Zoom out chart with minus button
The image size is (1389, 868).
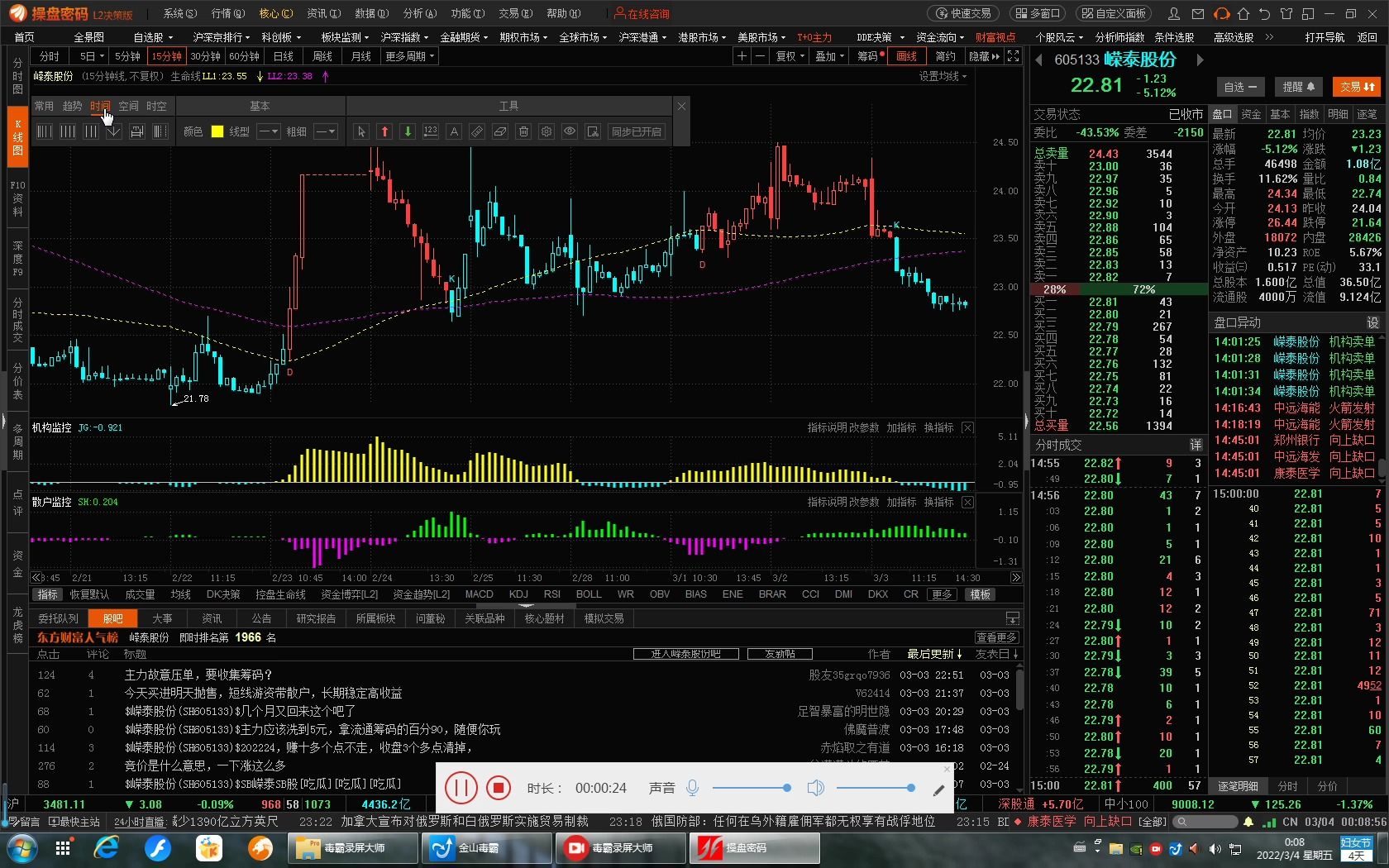point(760,56)
